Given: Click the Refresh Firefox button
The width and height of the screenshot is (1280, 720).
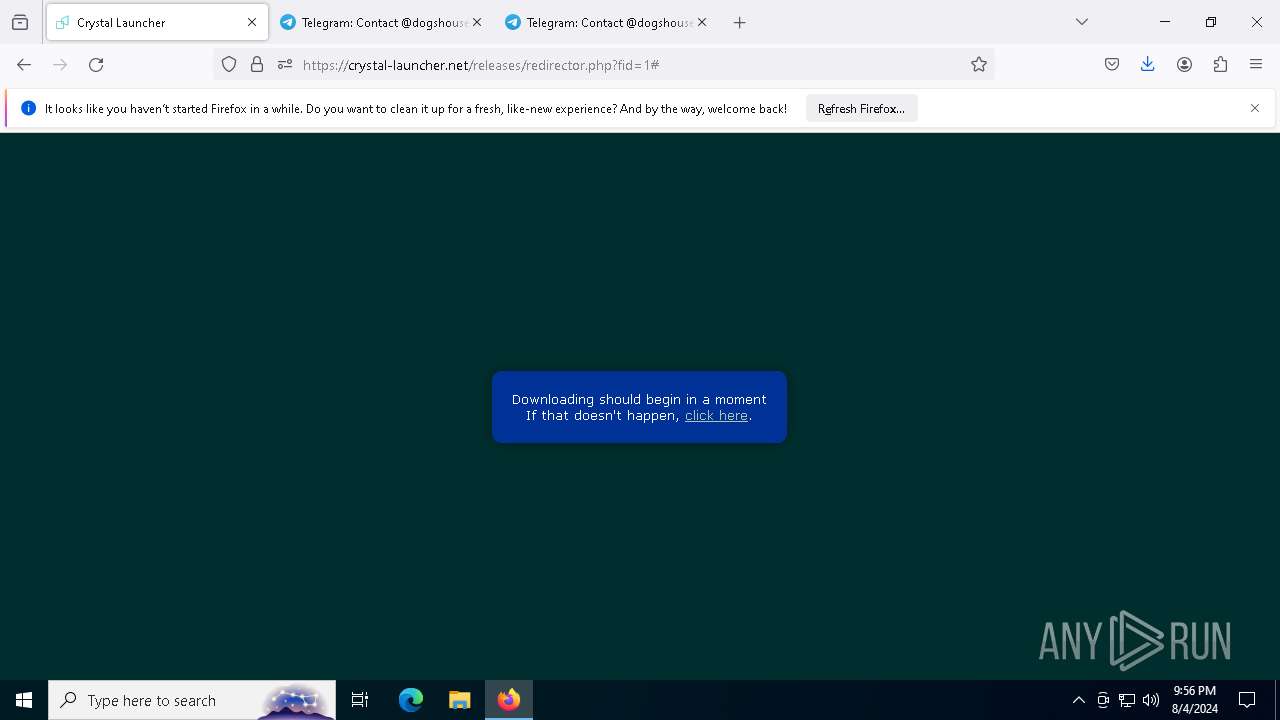Looking at the screenshot, I should 861,109.
